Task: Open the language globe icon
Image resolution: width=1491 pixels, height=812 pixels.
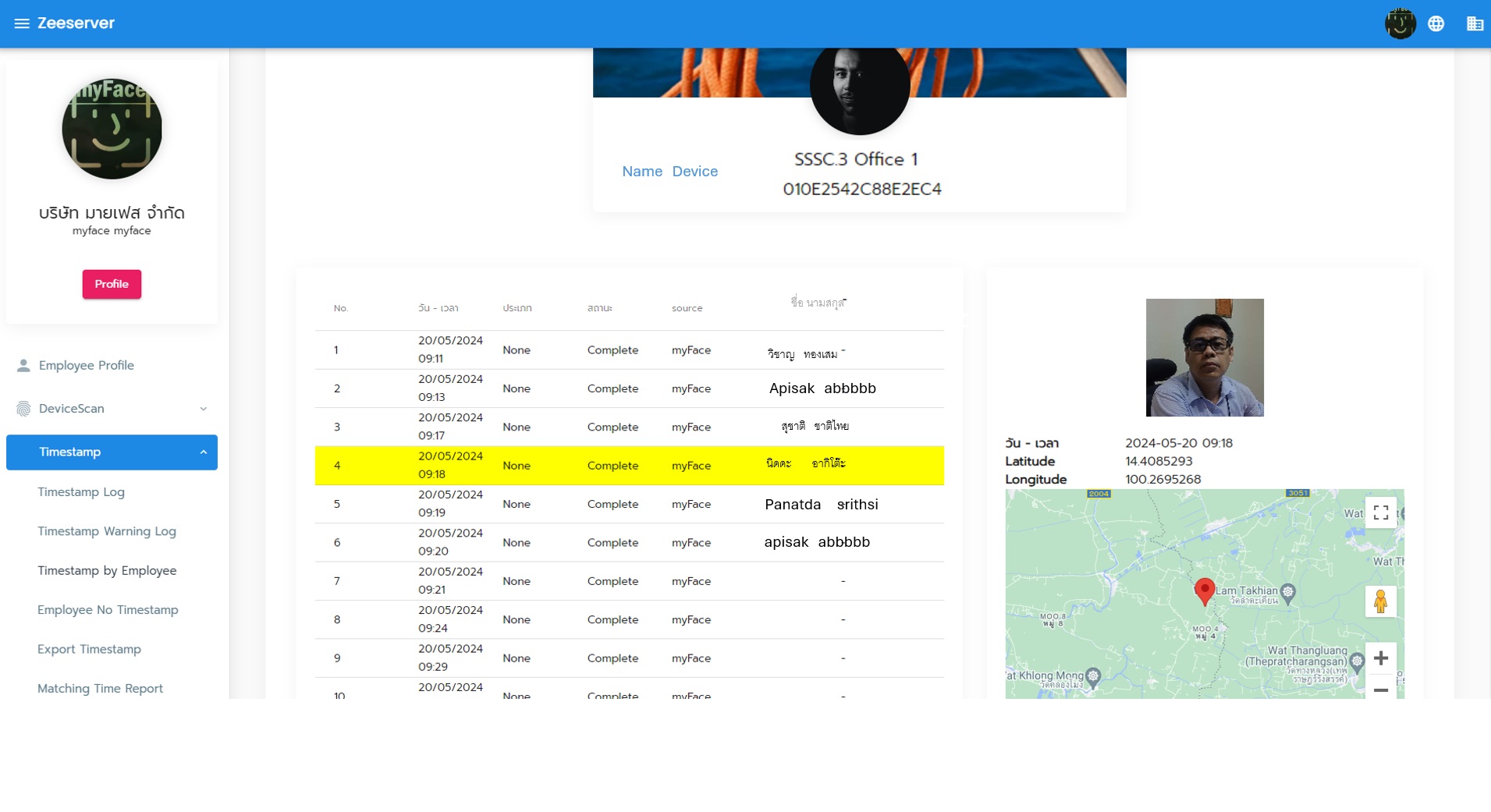Action: [1436, 23]
